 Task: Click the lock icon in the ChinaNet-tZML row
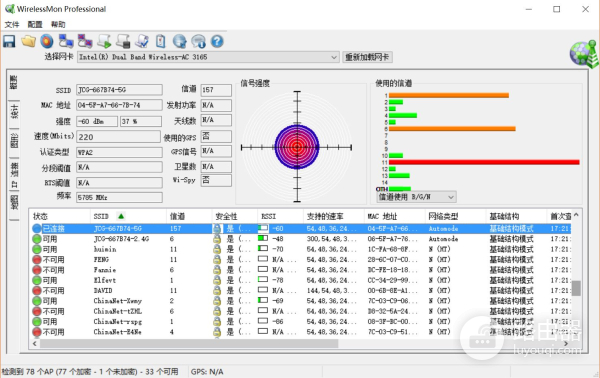pos(217,311)
